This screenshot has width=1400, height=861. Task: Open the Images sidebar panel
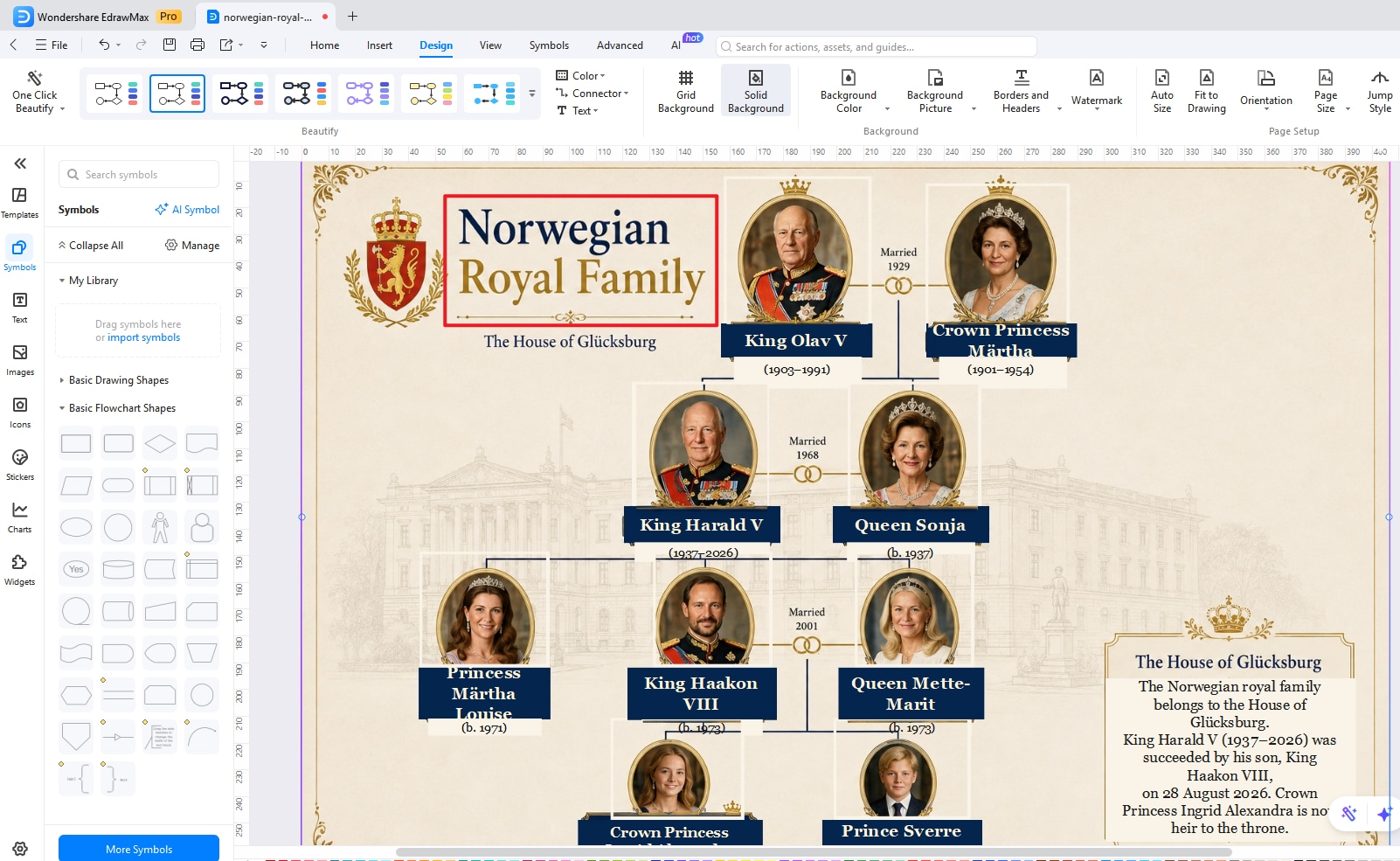(x=19, y=360)
